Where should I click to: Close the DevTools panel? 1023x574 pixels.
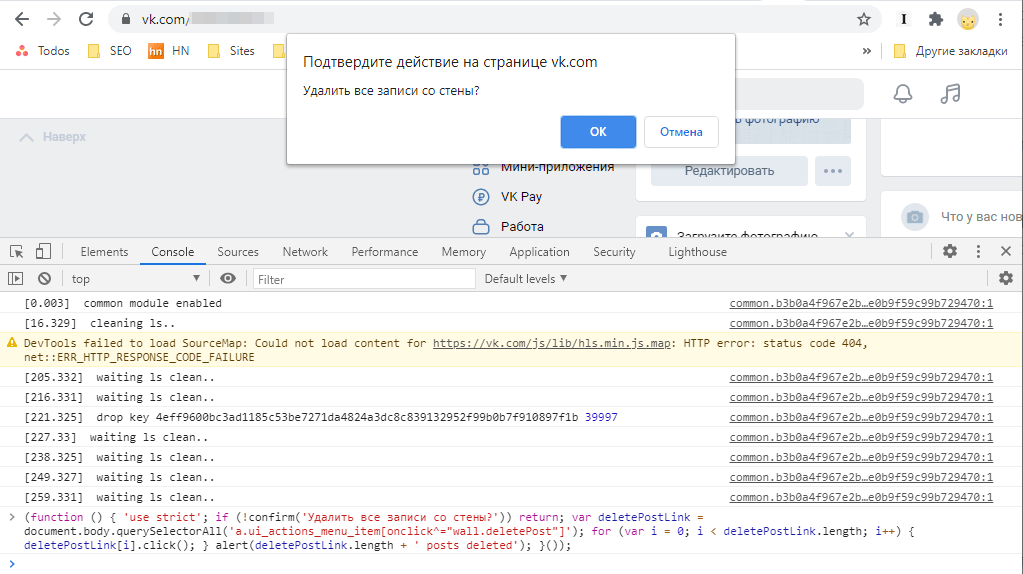click(1006, 251)
